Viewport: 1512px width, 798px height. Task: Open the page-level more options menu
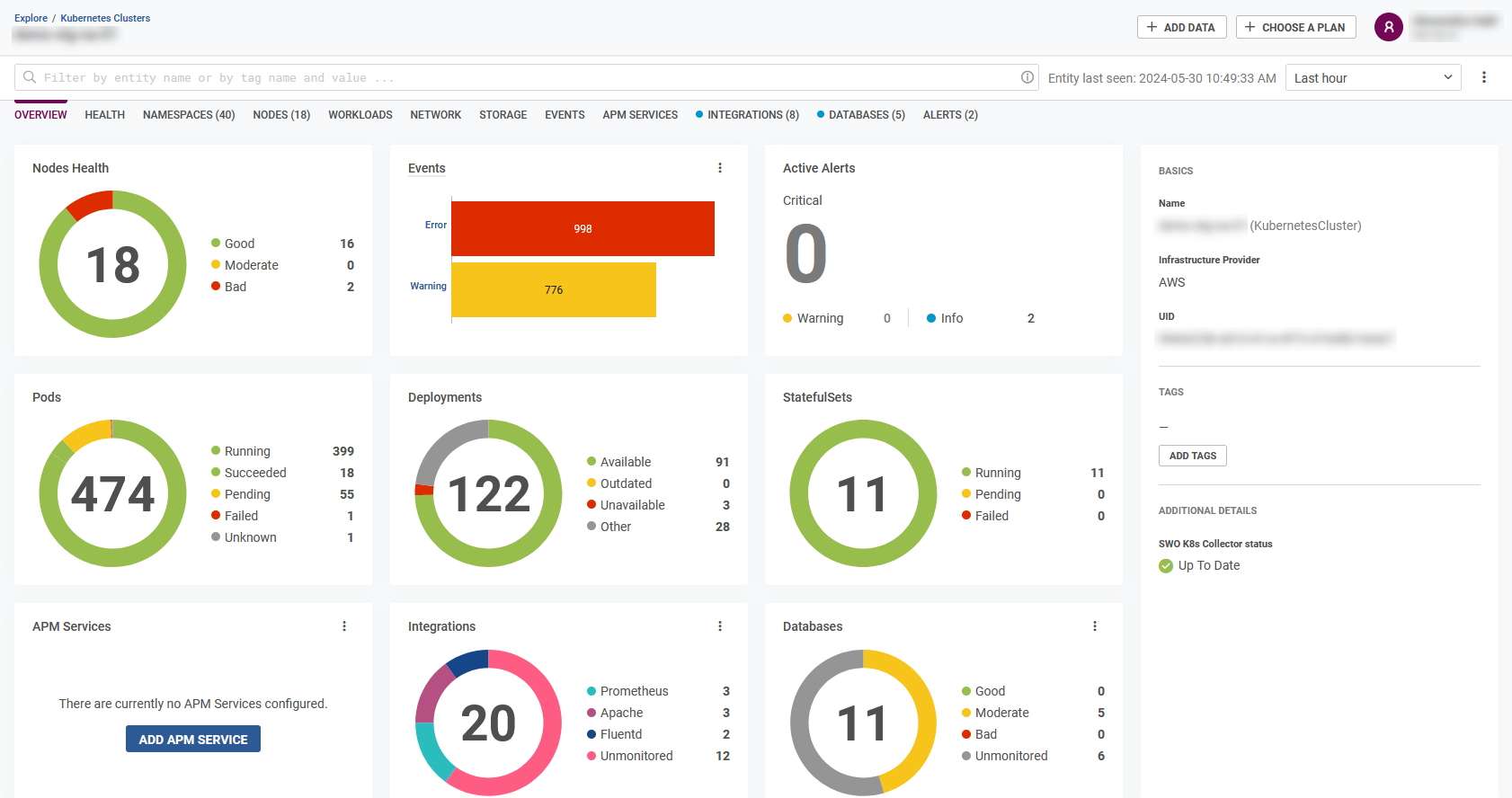pos(1484,77)
